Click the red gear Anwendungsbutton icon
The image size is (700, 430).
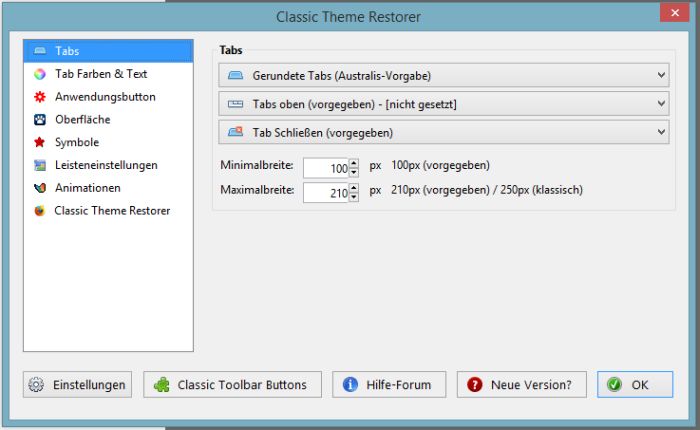tap(40, 97)
